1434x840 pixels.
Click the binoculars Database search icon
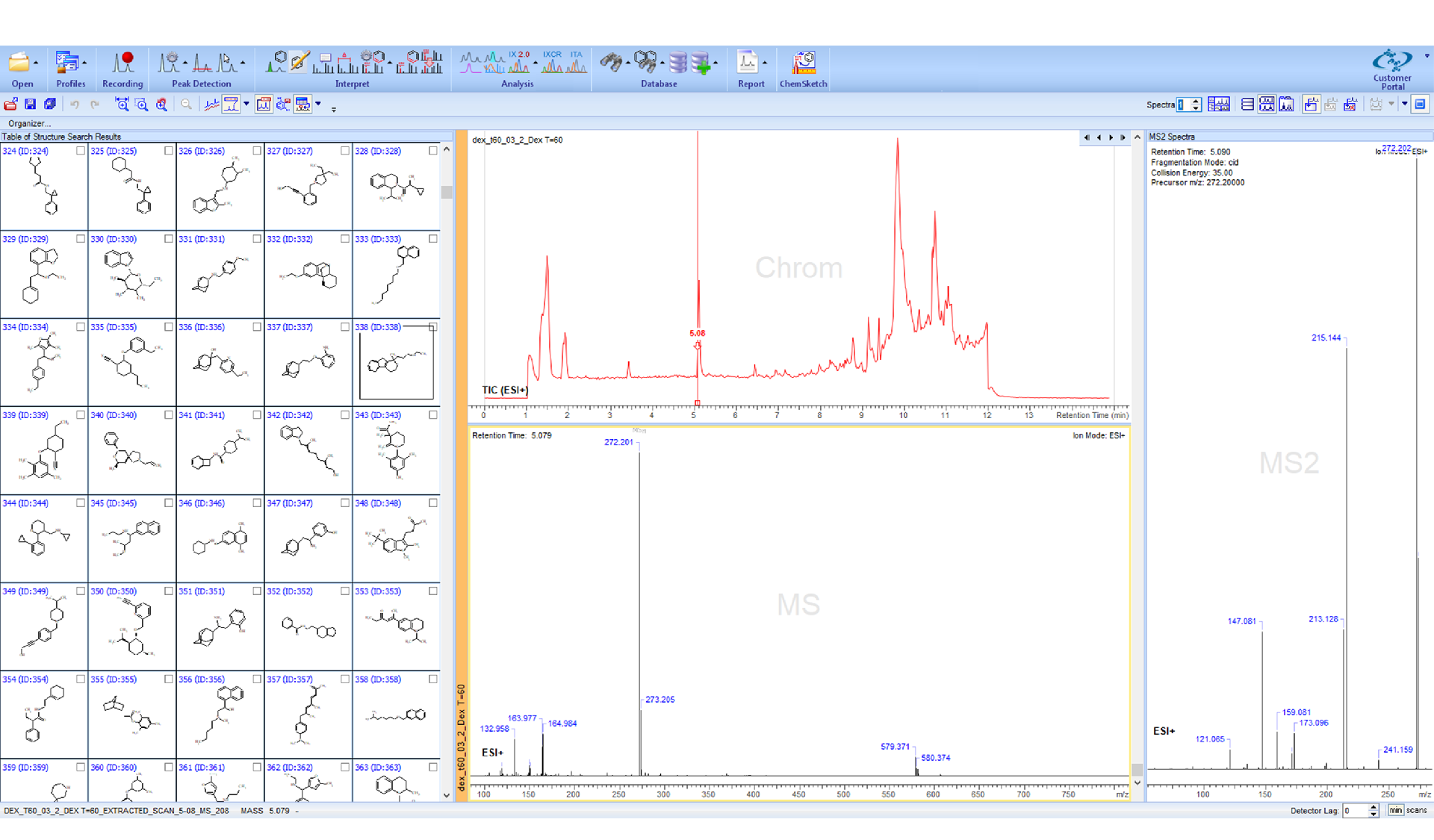610,62
